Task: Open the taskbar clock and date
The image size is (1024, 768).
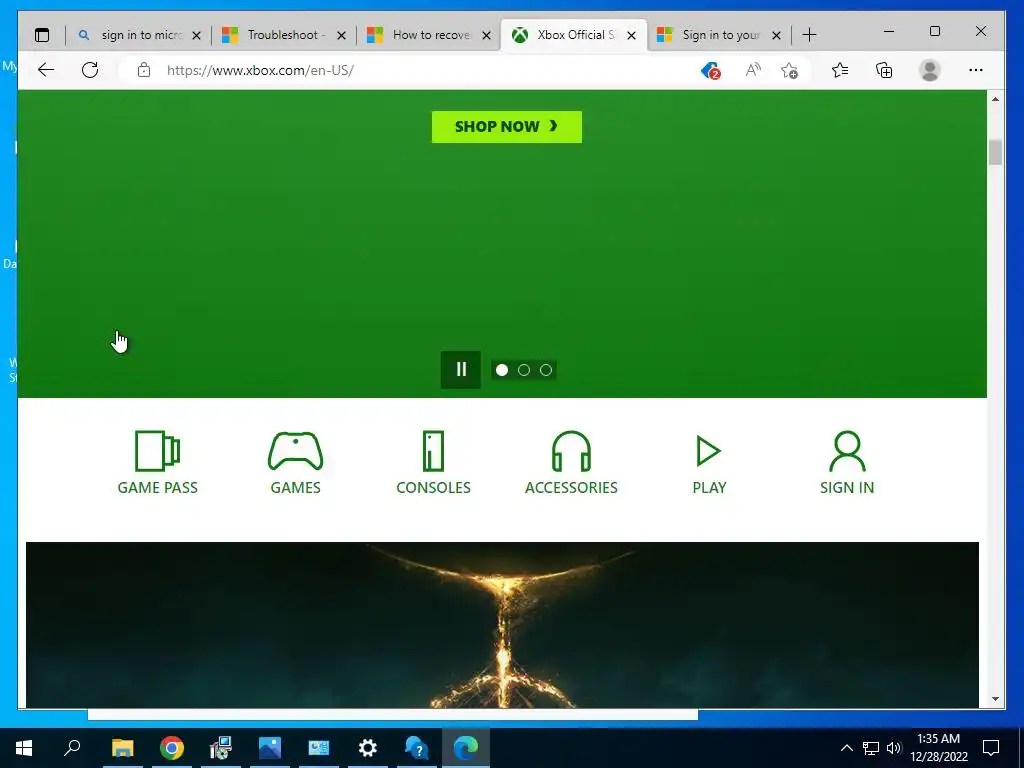Action: click(x=938, y=748)
